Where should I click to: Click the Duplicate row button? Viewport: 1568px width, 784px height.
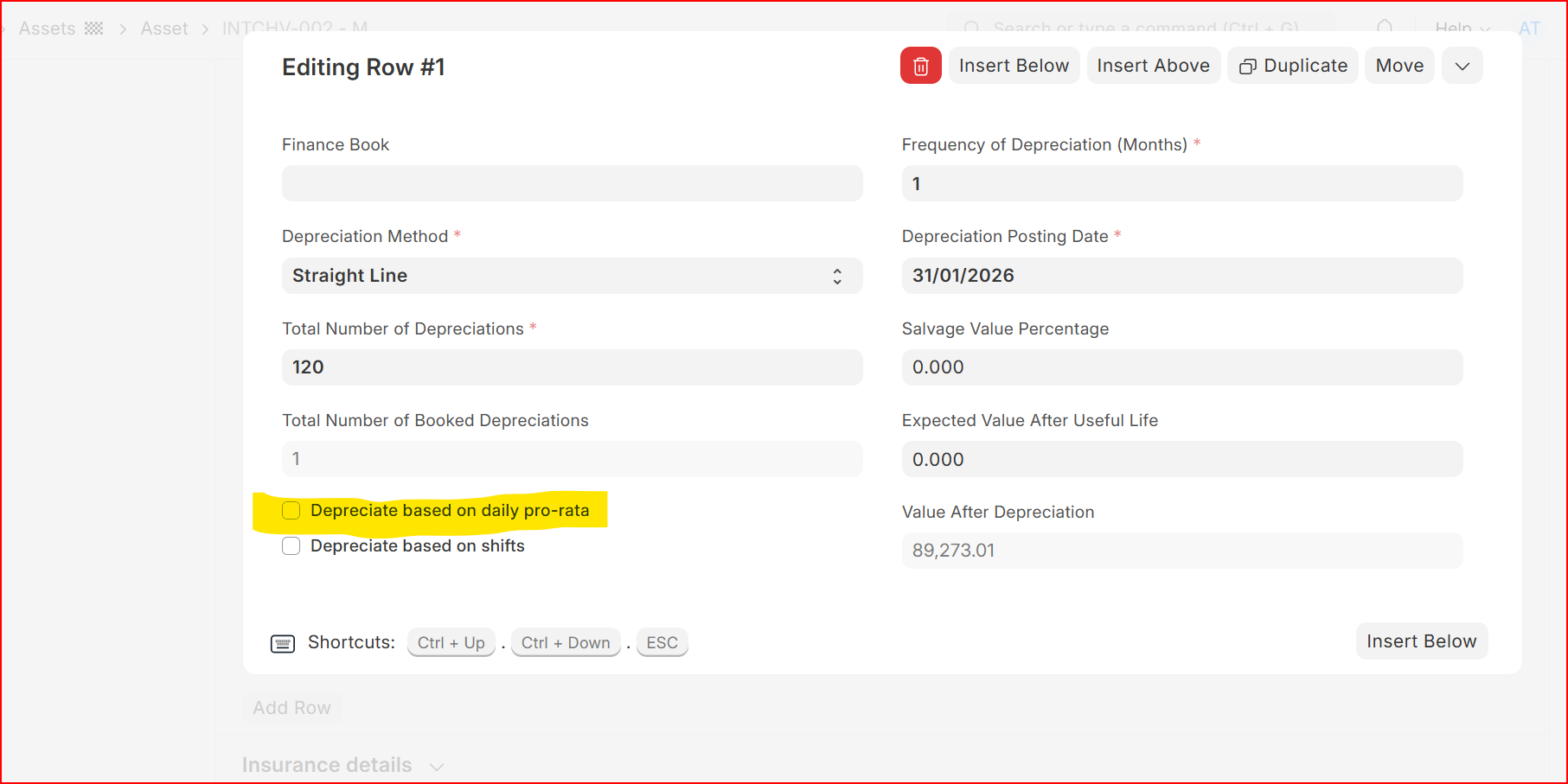1293,66
